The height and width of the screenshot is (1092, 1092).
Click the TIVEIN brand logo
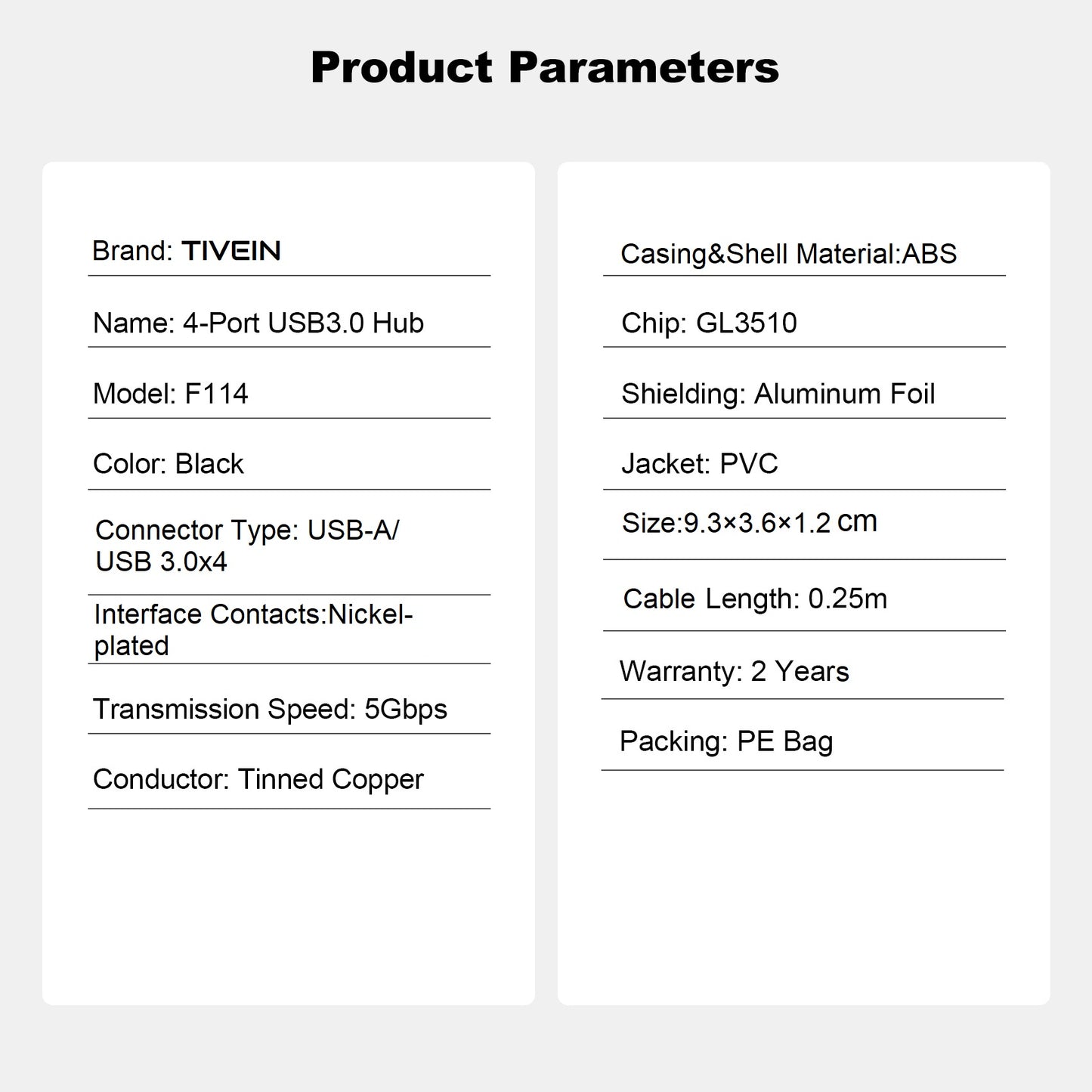(231, 251)
